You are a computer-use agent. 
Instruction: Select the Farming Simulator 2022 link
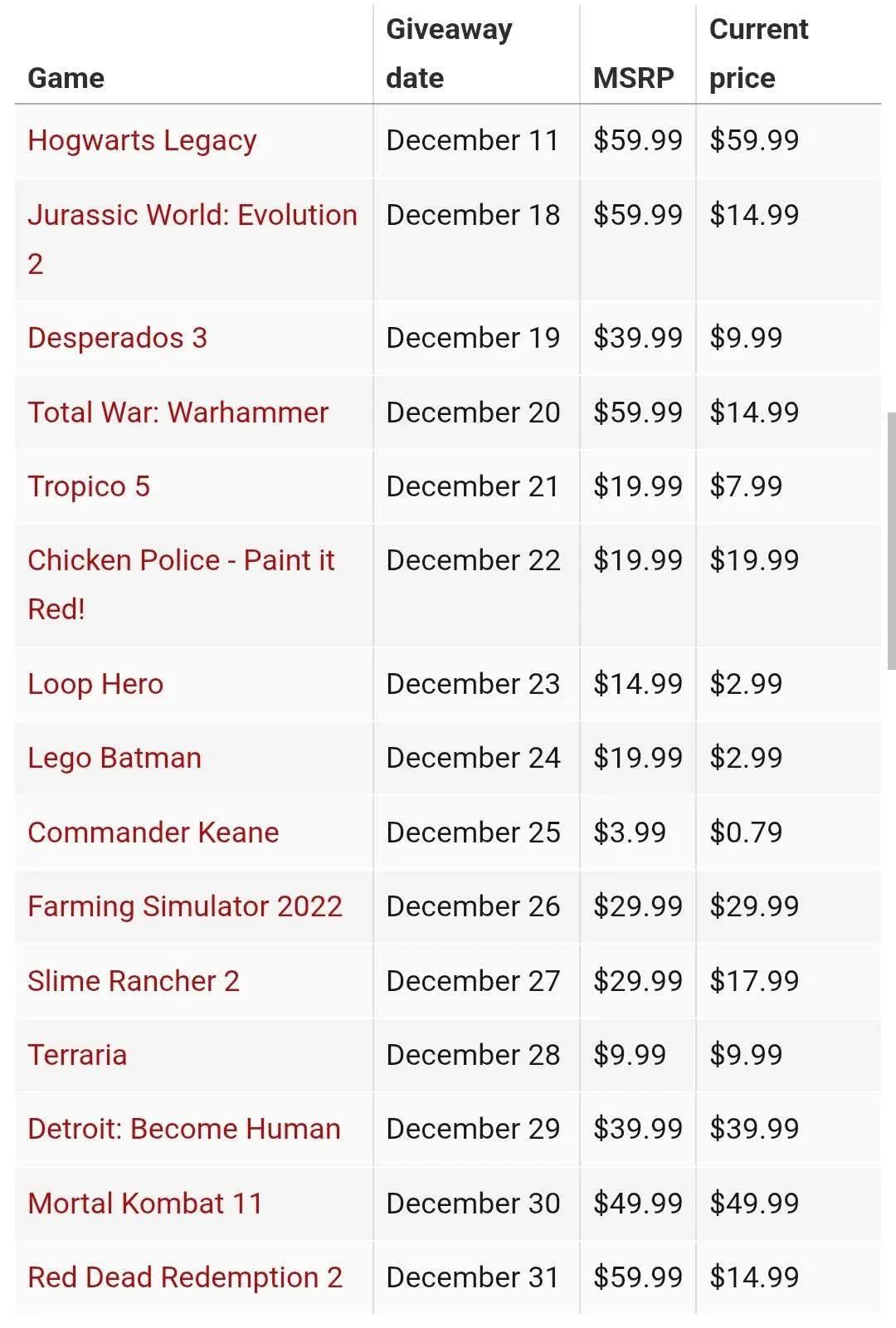(x=184, y=906)
